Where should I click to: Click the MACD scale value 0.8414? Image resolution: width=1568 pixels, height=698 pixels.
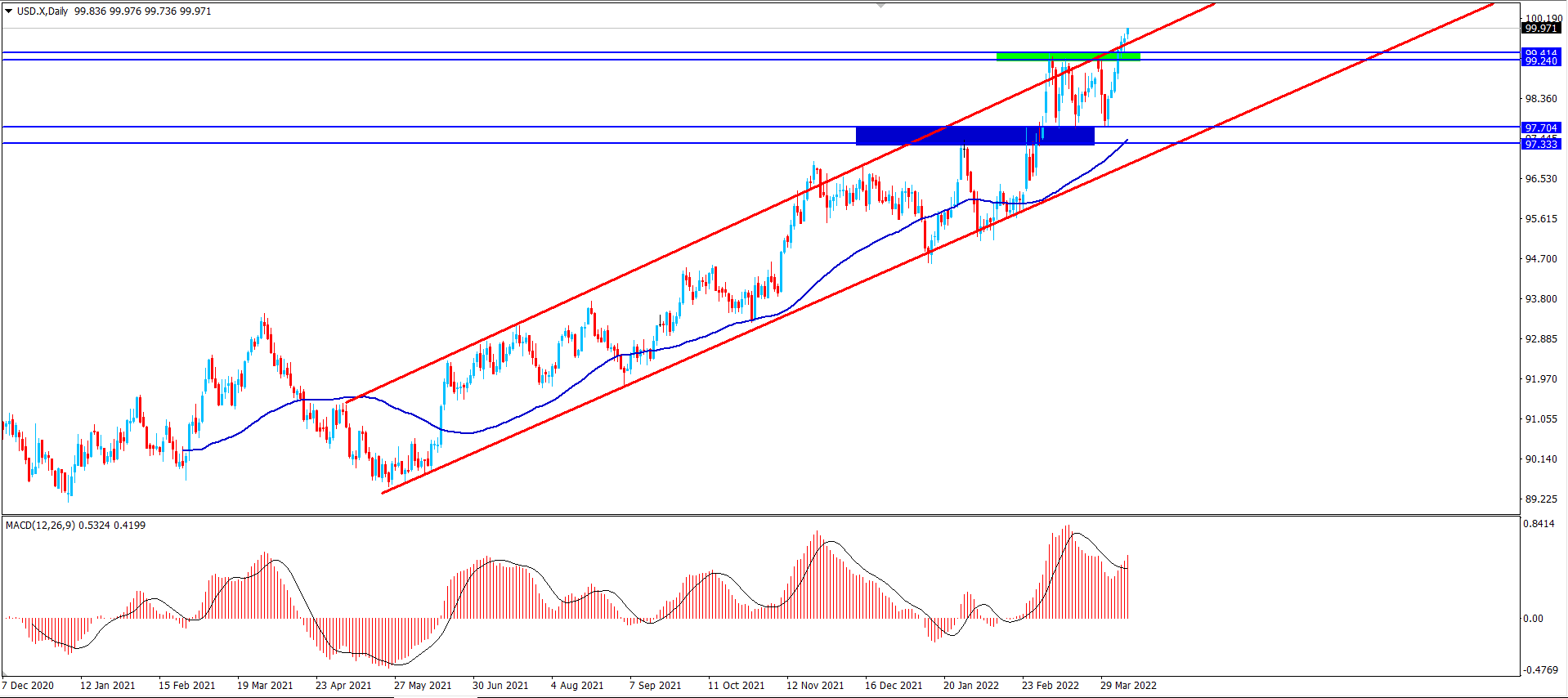click(1539, 524)
